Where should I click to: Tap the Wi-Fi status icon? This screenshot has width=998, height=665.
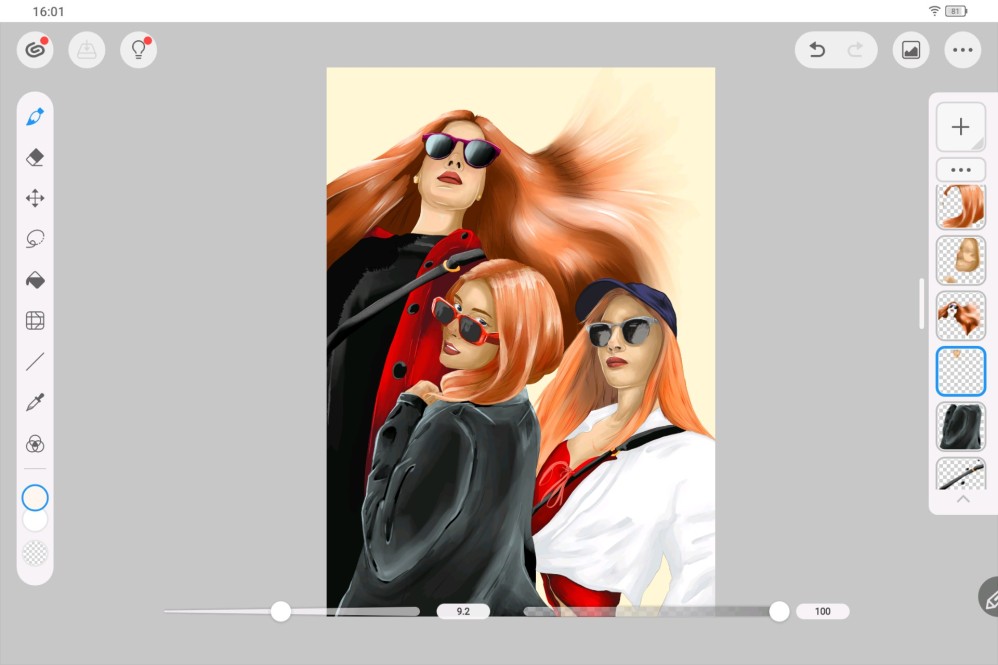pyautogui.click(x=934, y=11)
